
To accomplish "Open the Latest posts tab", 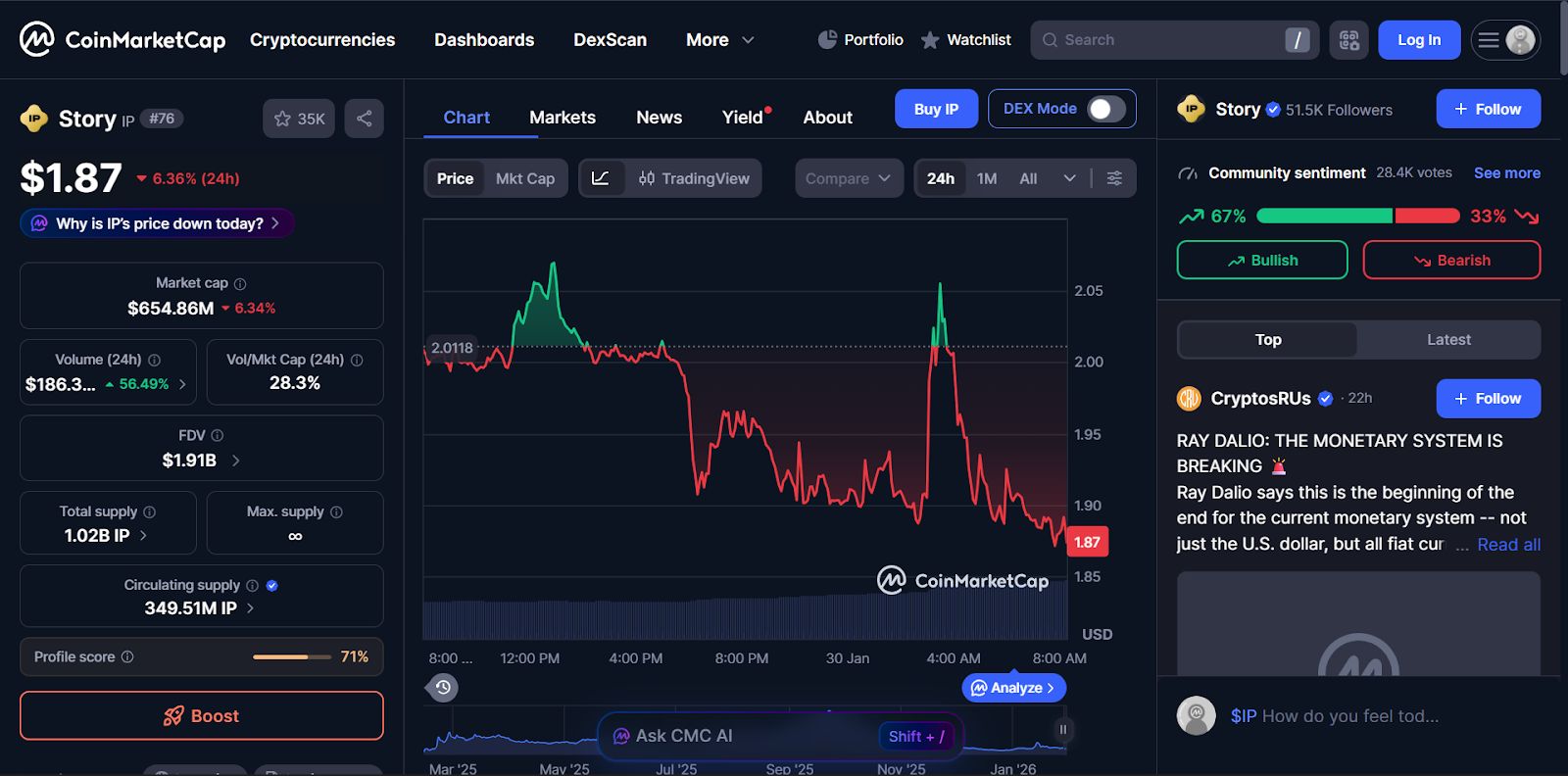I will 1448,340.
